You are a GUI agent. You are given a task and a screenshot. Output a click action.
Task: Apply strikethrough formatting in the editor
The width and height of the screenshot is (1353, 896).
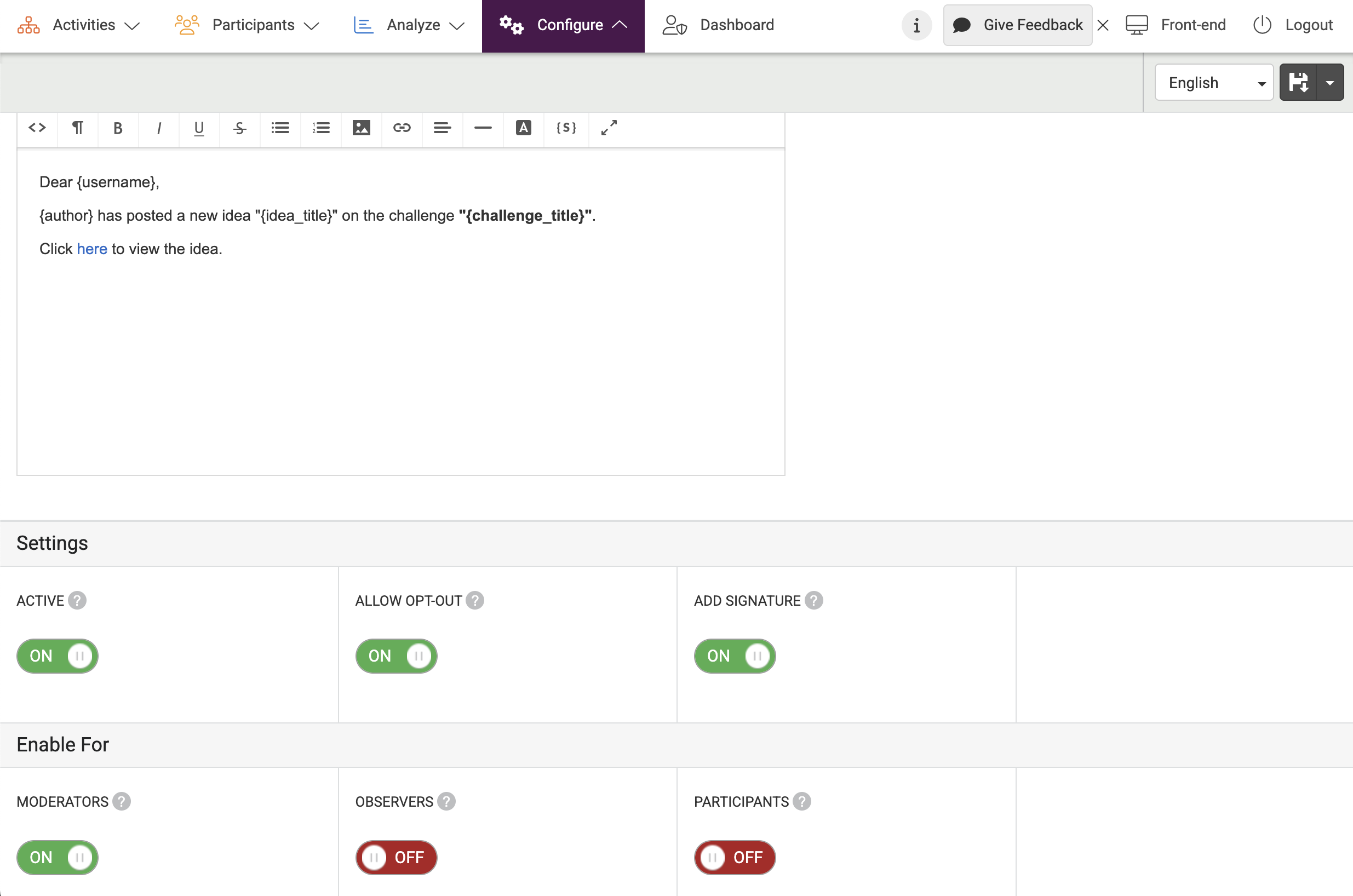(x=239, y=128)
